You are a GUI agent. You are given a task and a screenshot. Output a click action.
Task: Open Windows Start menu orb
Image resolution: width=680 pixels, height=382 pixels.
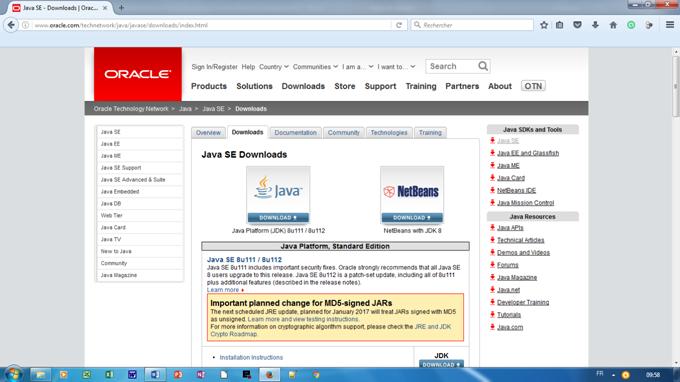[13, 374]
